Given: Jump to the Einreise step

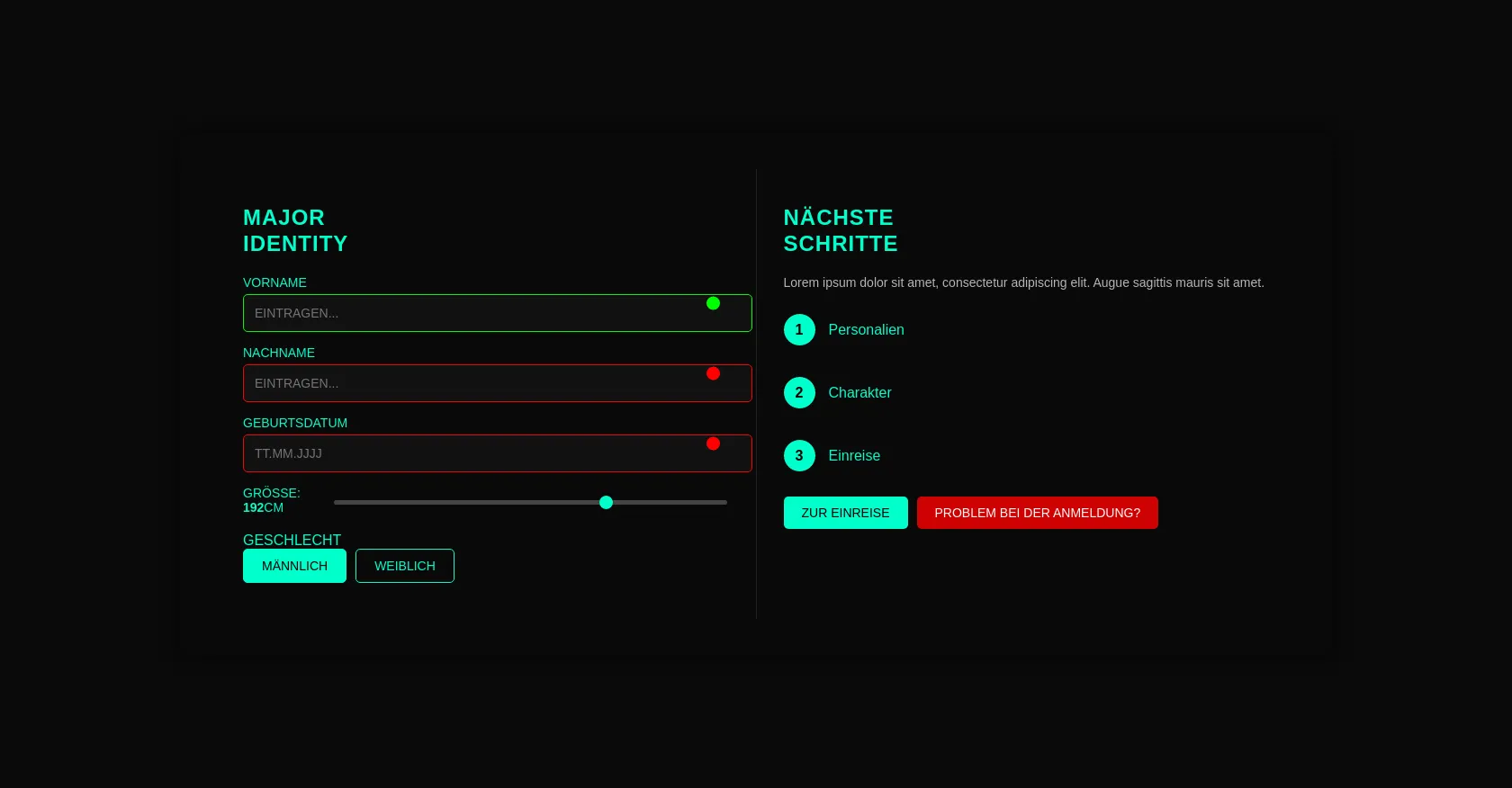Looking at the screenshot, I should pos(854,456).
